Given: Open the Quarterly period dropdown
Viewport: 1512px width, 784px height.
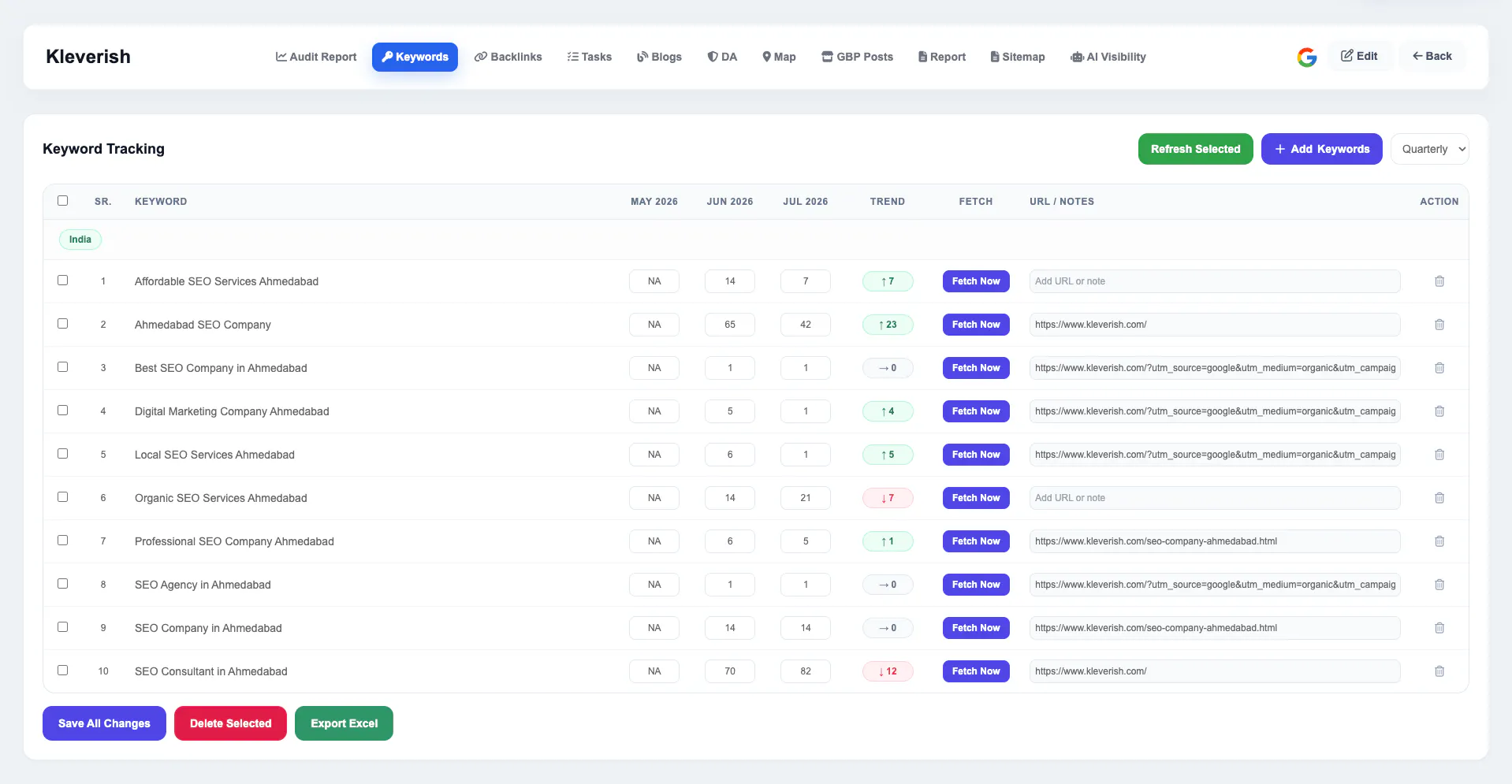Looking at the screenshot, I should [x=1429, y=149].
